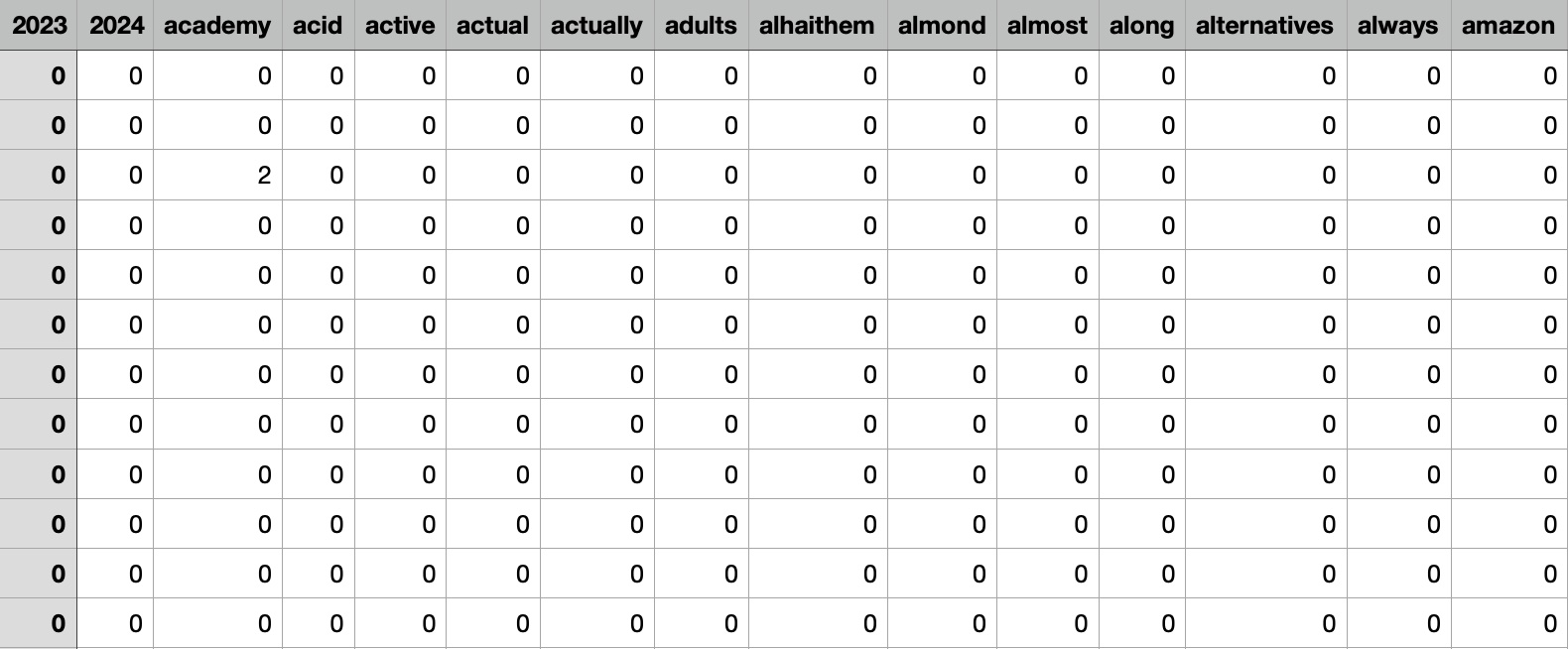Select the acid column header
This screenshot has height=649, width=1568.
click(318, 26)
